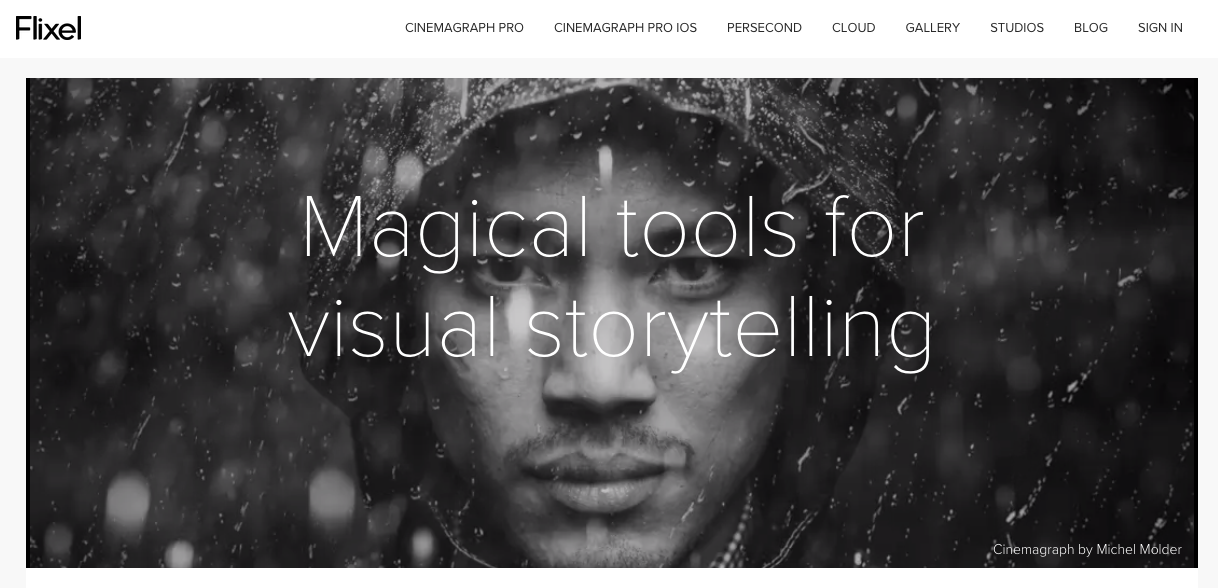Click the white content strip below the hero image
Image resolution: width=1218 pixels, height=588 pixels.
tap(612, 578)
